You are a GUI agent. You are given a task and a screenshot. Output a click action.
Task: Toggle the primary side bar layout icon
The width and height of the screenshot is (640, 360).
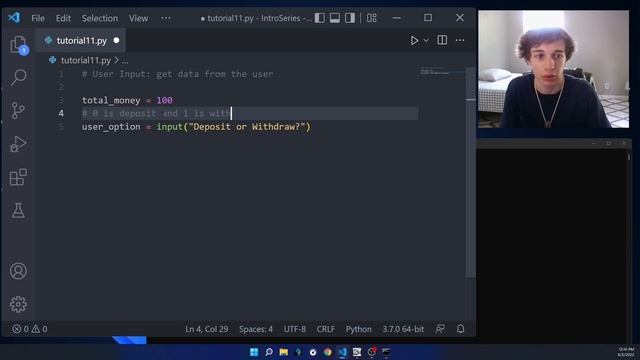pos(320,18)
